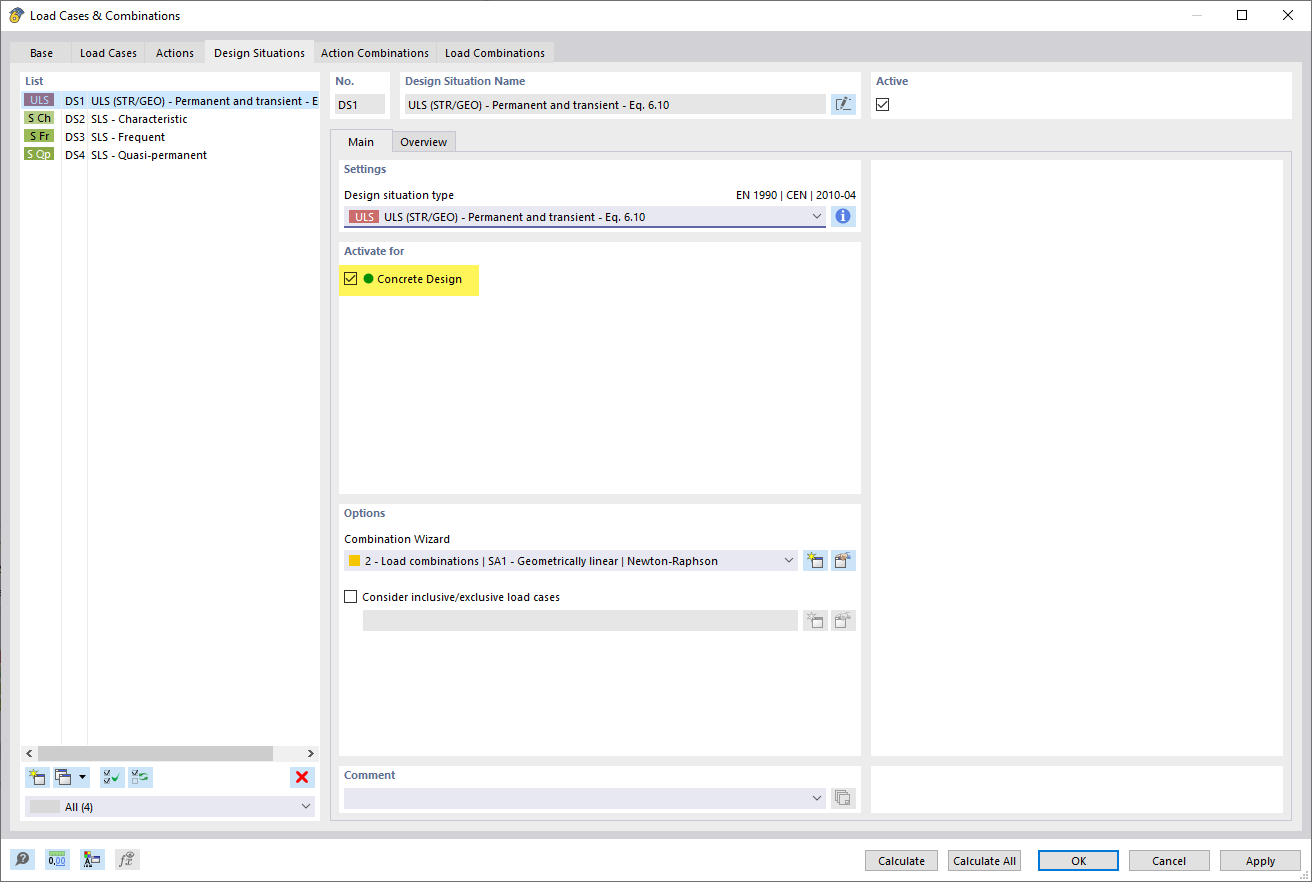1312x882 pixels.
Task: Open the formula fx icon
Action: (127, 859)
